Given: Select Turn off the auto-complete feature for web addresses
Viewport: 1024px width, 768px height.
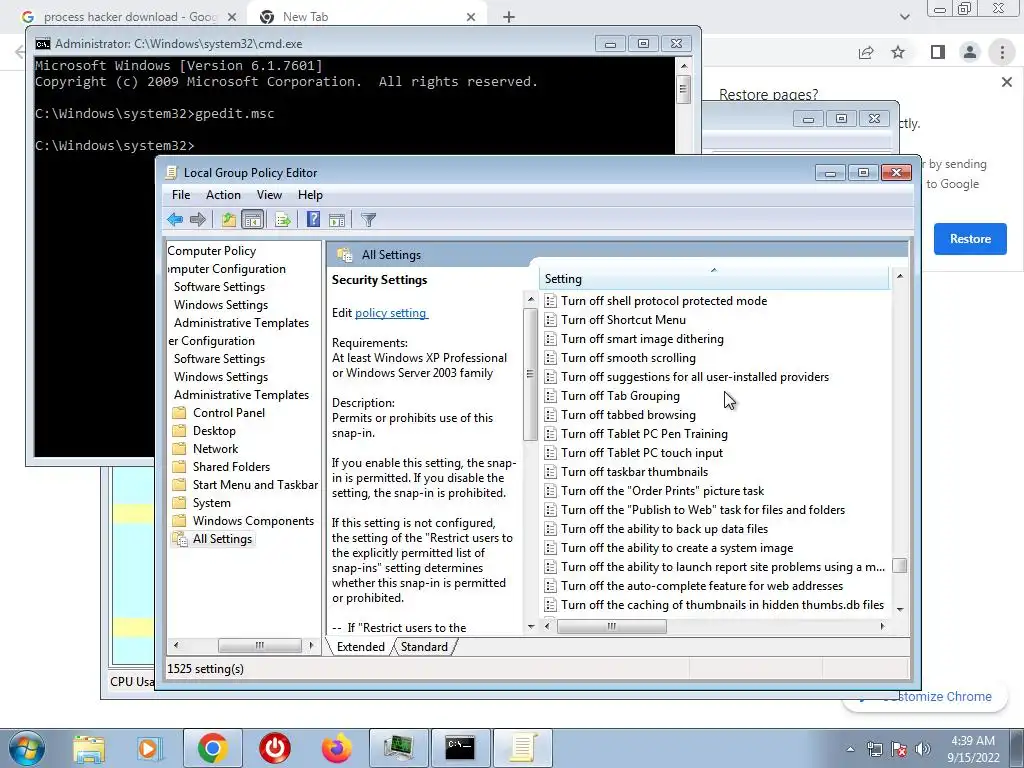Looking at the screenshot, I should (701, 586).
